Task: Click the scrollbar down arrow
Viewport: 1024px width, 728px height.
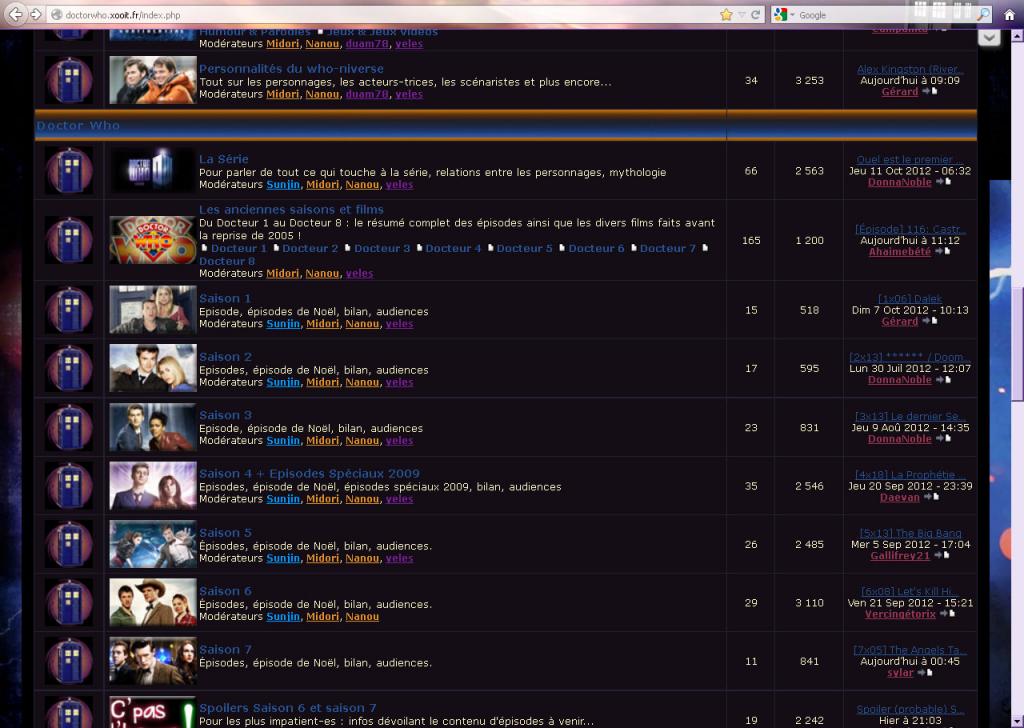Action: [1017, 720]
